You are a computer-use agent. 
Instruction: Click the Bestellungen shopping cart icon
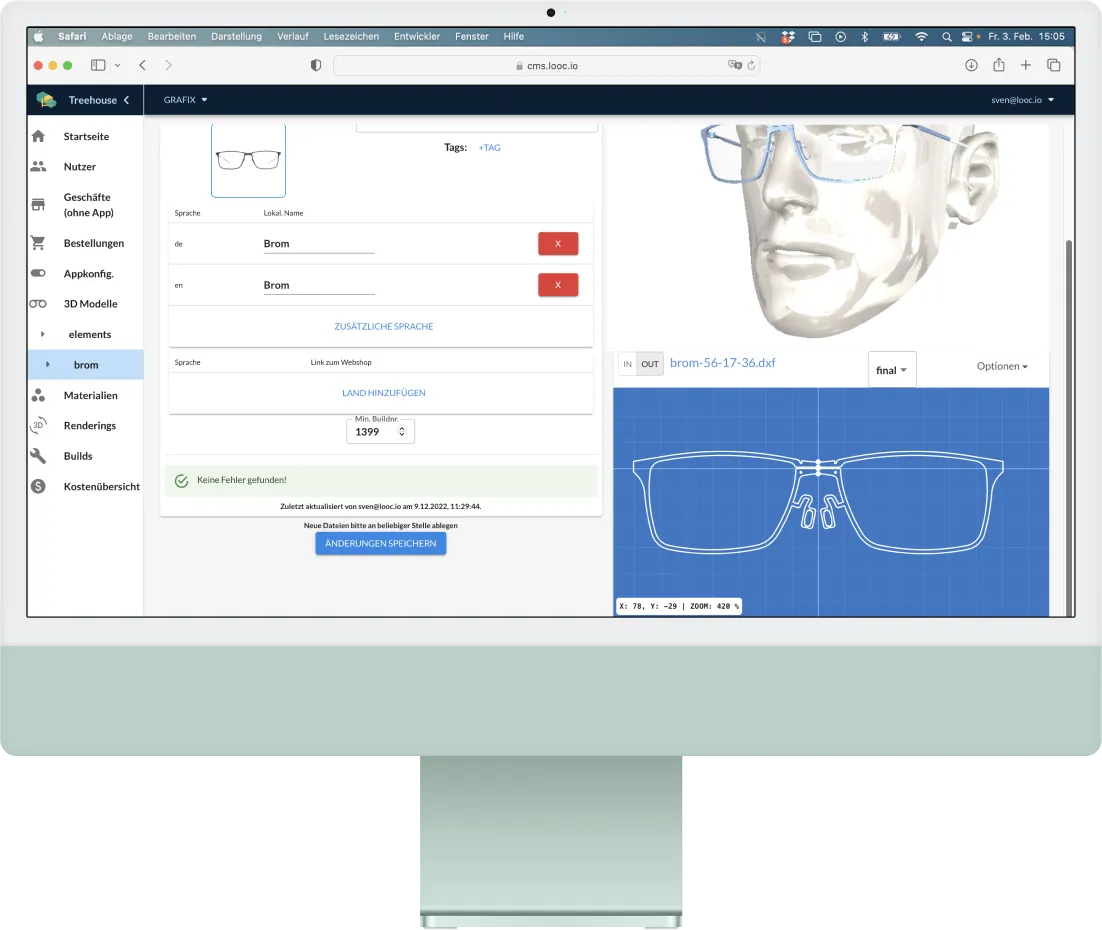38,243
